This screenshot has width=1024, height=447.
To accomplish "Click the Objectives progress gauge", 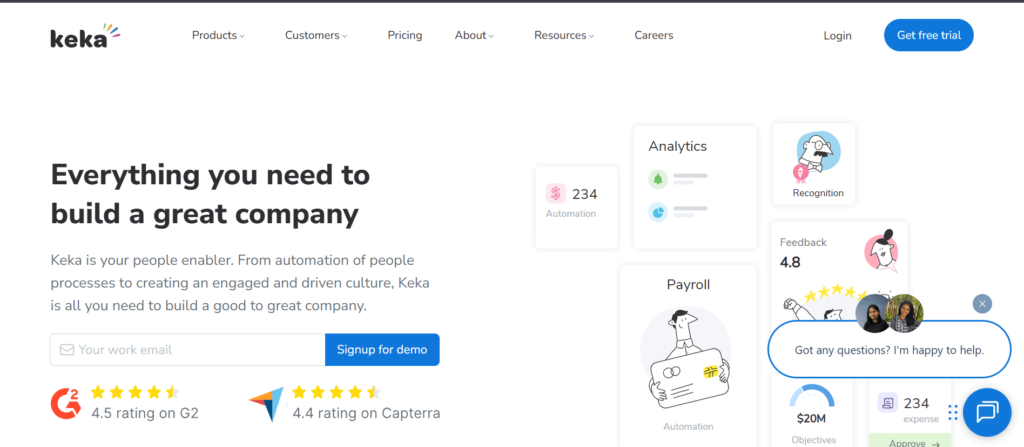I will point(811,398).
